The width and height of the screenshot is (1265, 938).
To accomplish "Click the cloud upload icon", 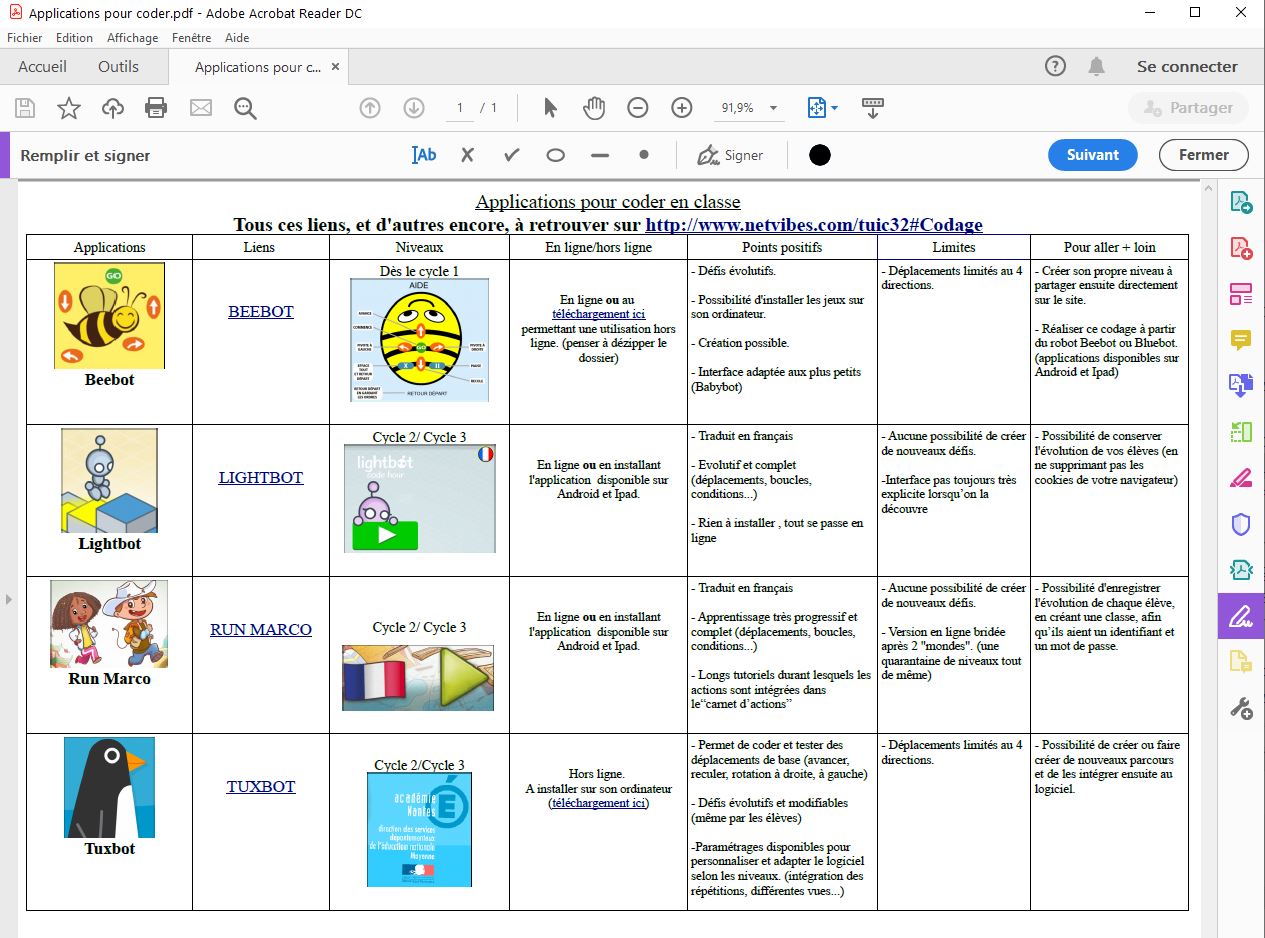I will pyautogui.click(x=113, y=108).
